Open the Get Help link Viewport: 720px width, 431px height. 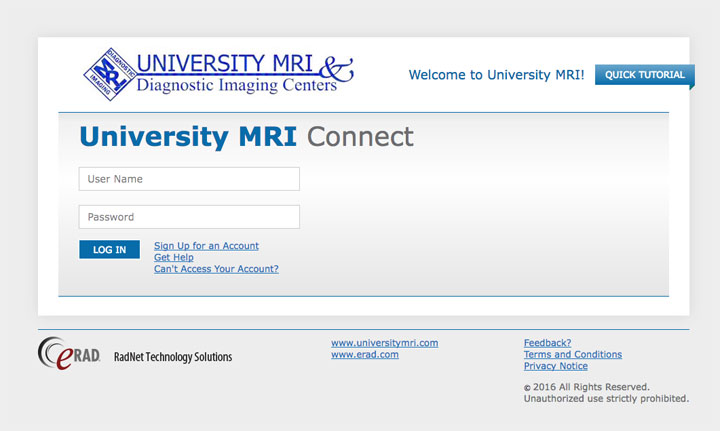pyautogui.click(x=174, y=257)
